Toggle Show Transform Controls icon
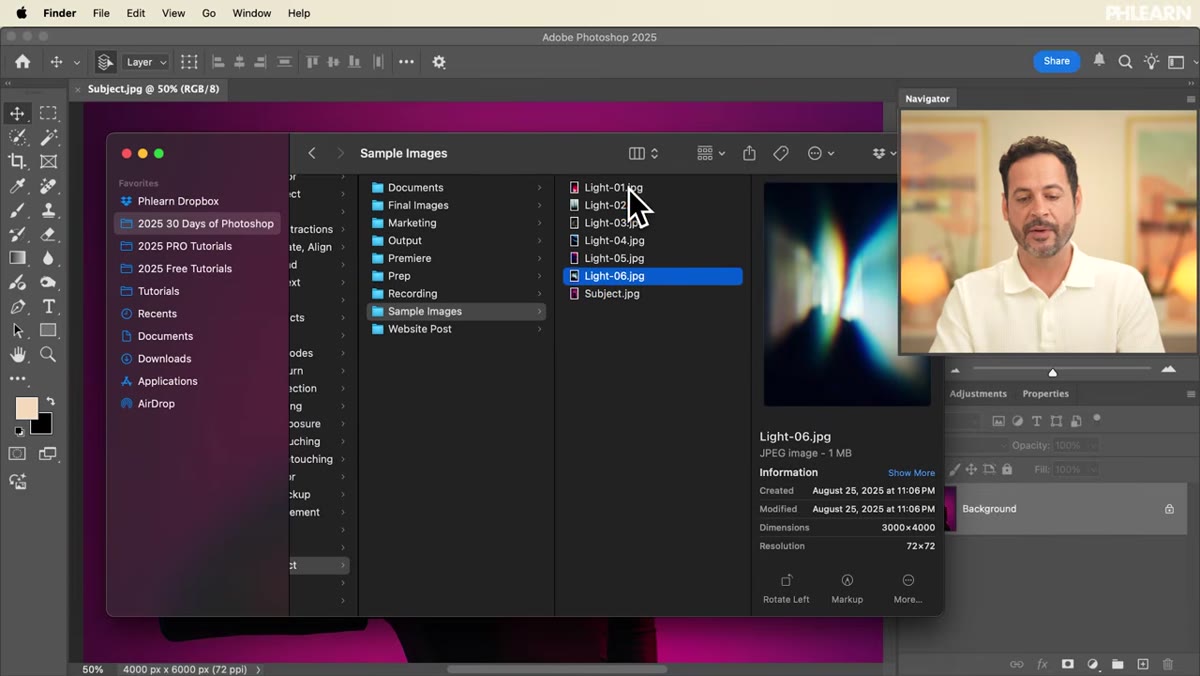Image resolution: width=1200 pixels, height=676 pixels. click(x=189, y=62)
